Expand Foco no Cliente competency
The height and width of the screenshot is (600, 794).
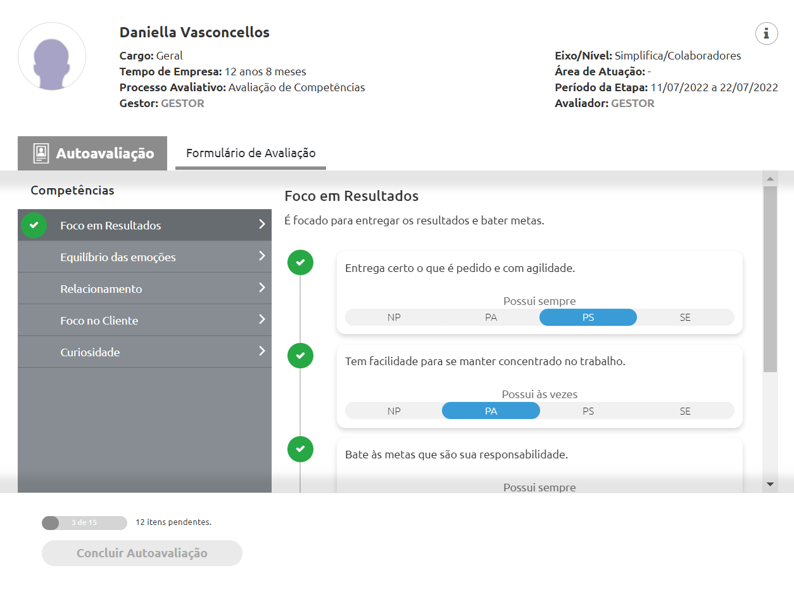click(262, 320)
